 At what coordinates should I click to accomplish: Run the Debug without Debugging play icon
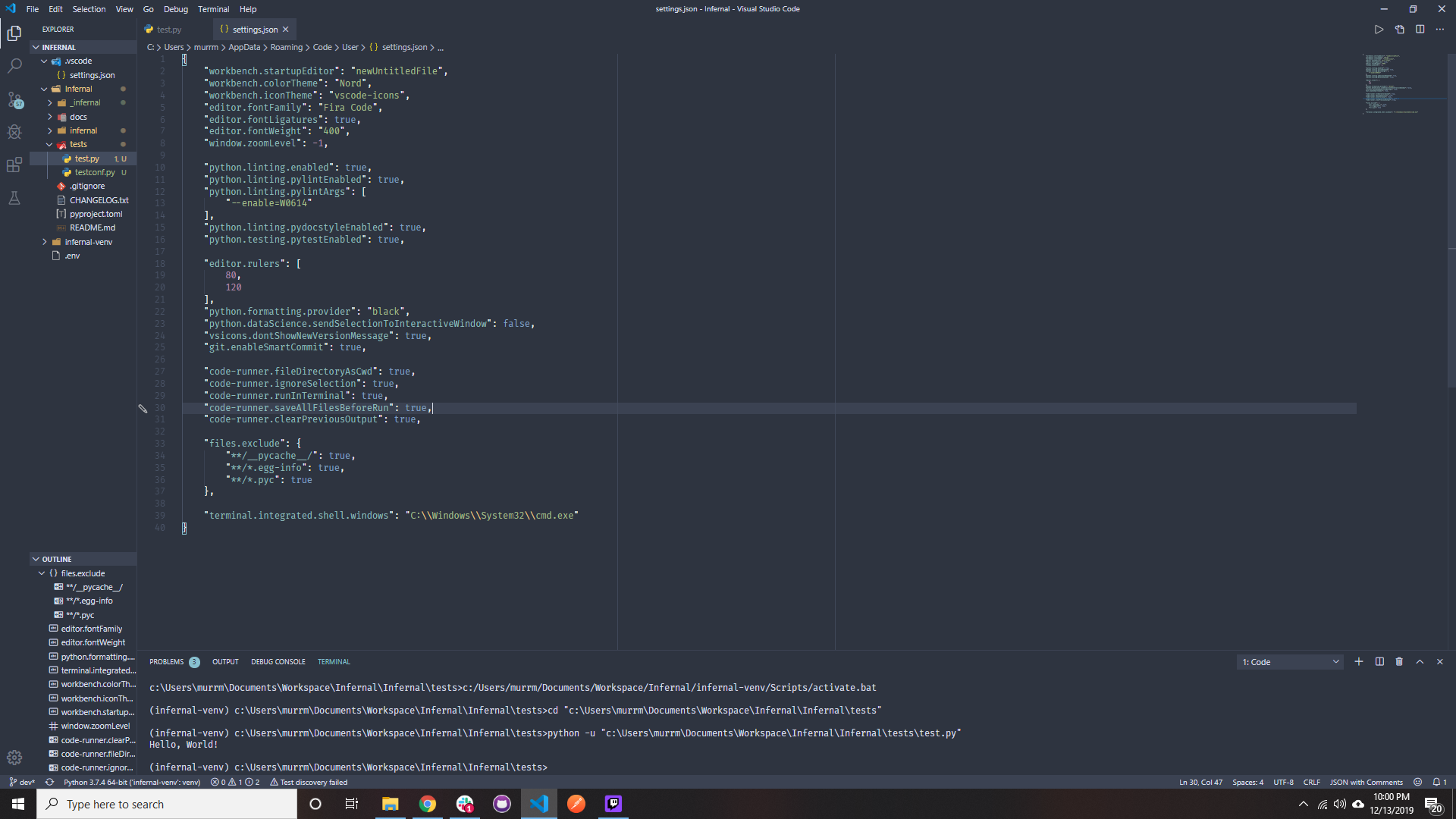pos(1379,30)
